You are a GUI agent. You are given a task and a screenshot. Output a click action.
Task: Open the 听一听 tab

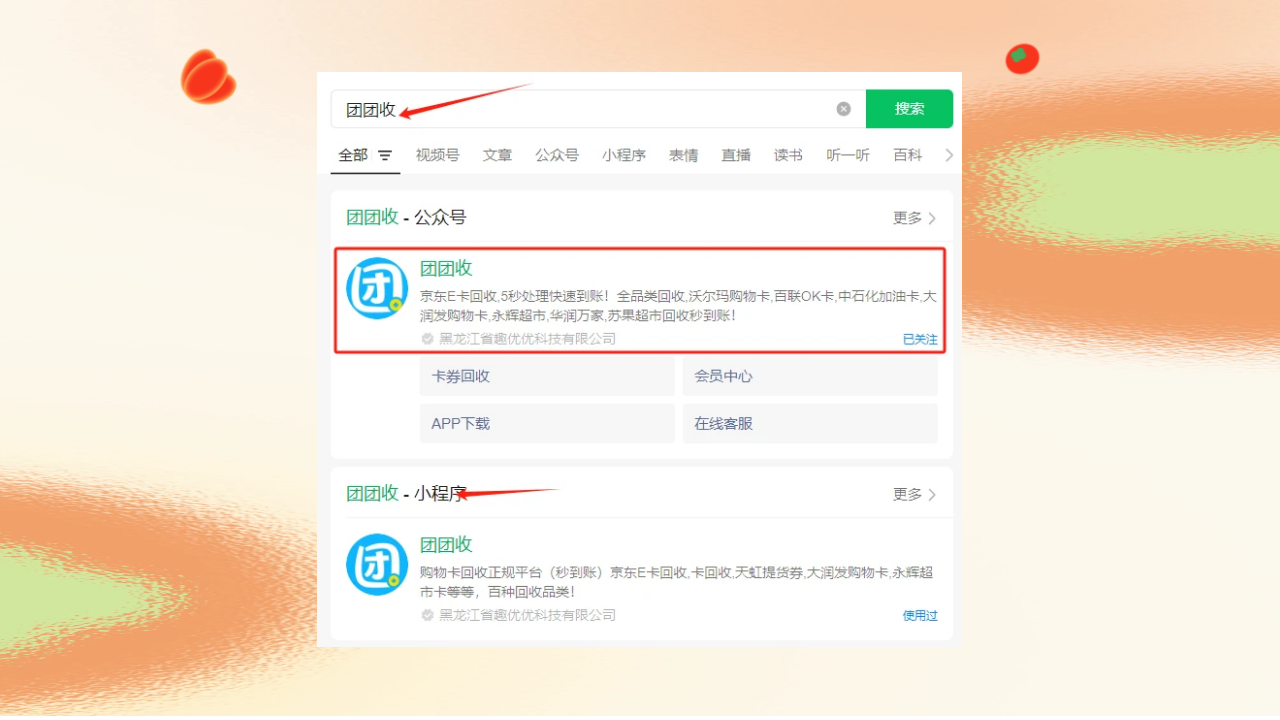click(848, 155)
